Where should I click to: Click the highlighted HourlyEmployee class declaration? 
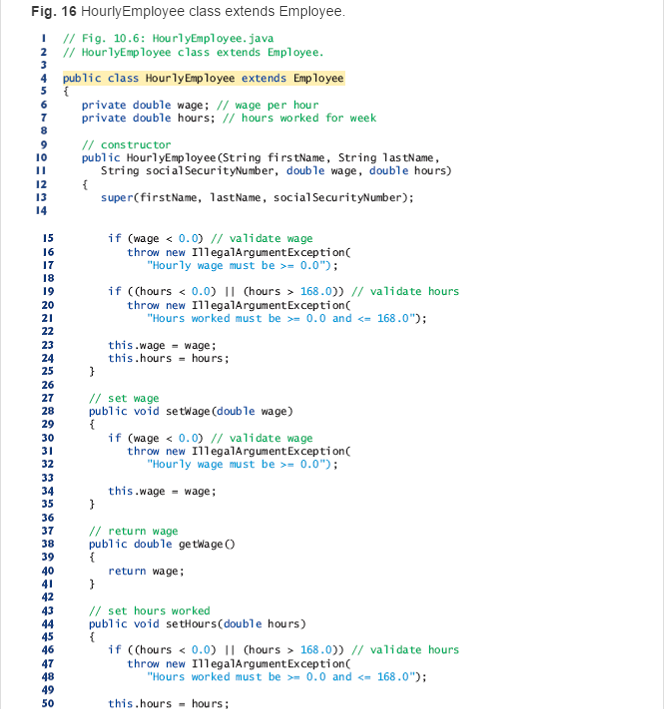pos(203,78)
